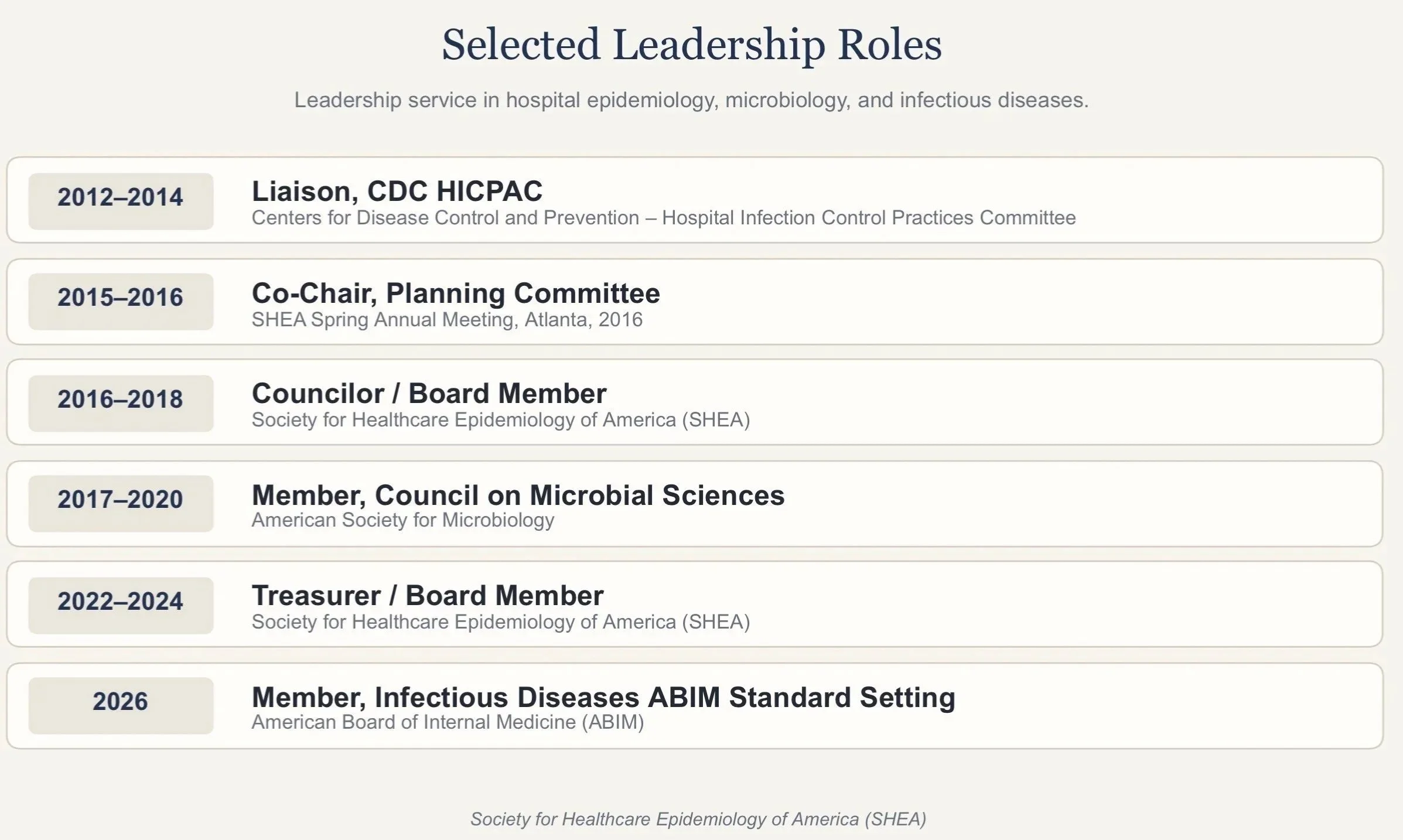1403x840 pixels.
Task: Select the 2015–2016 year badge
Action: tap(121, 298)
